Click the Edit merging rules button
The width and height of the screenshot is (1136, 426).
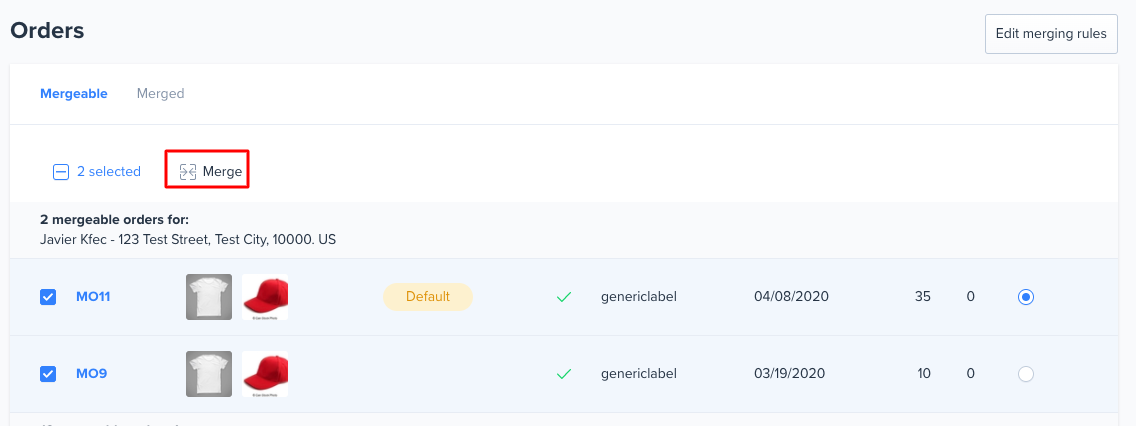1051,34
